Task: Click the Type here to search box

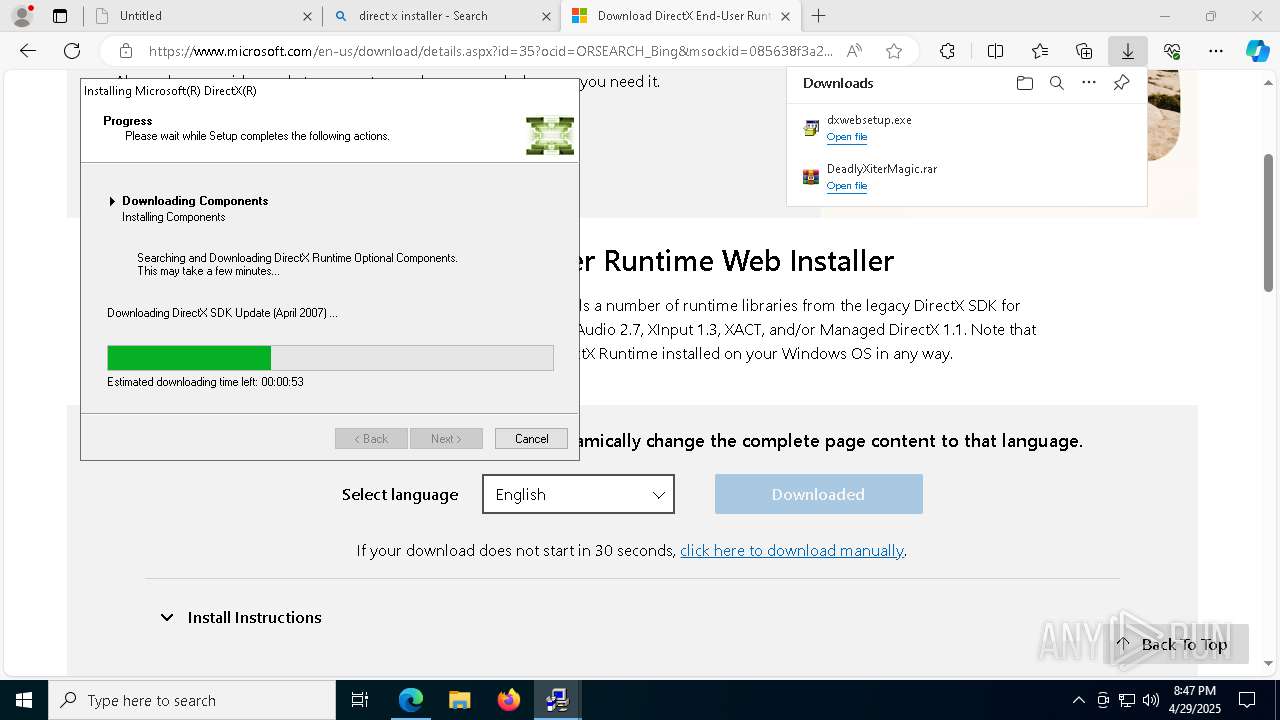Action: [x=192, y=700]
